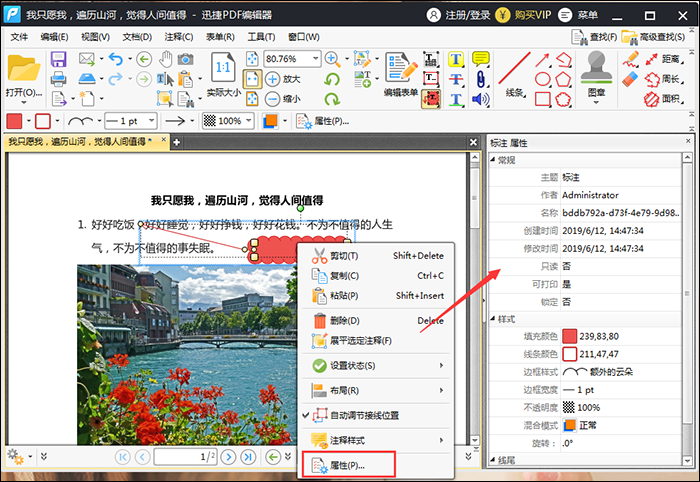Select the yellow sticky note comment tool

point(481,58)
